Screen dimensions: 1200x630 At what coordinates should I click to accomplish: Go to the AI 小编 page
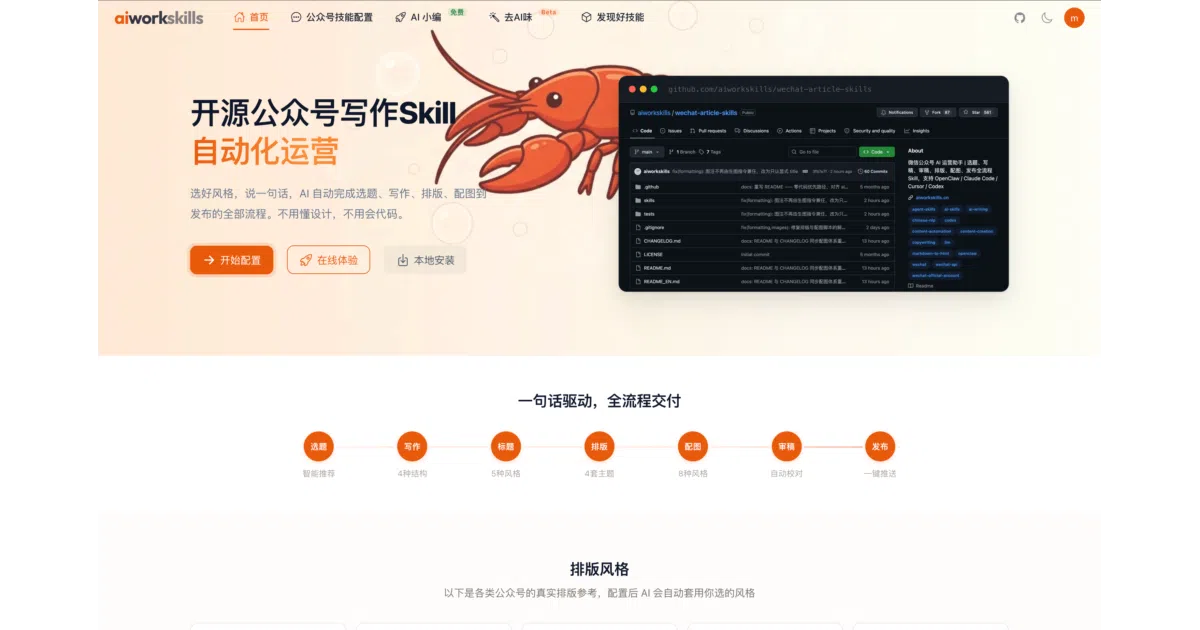[418, 17]
